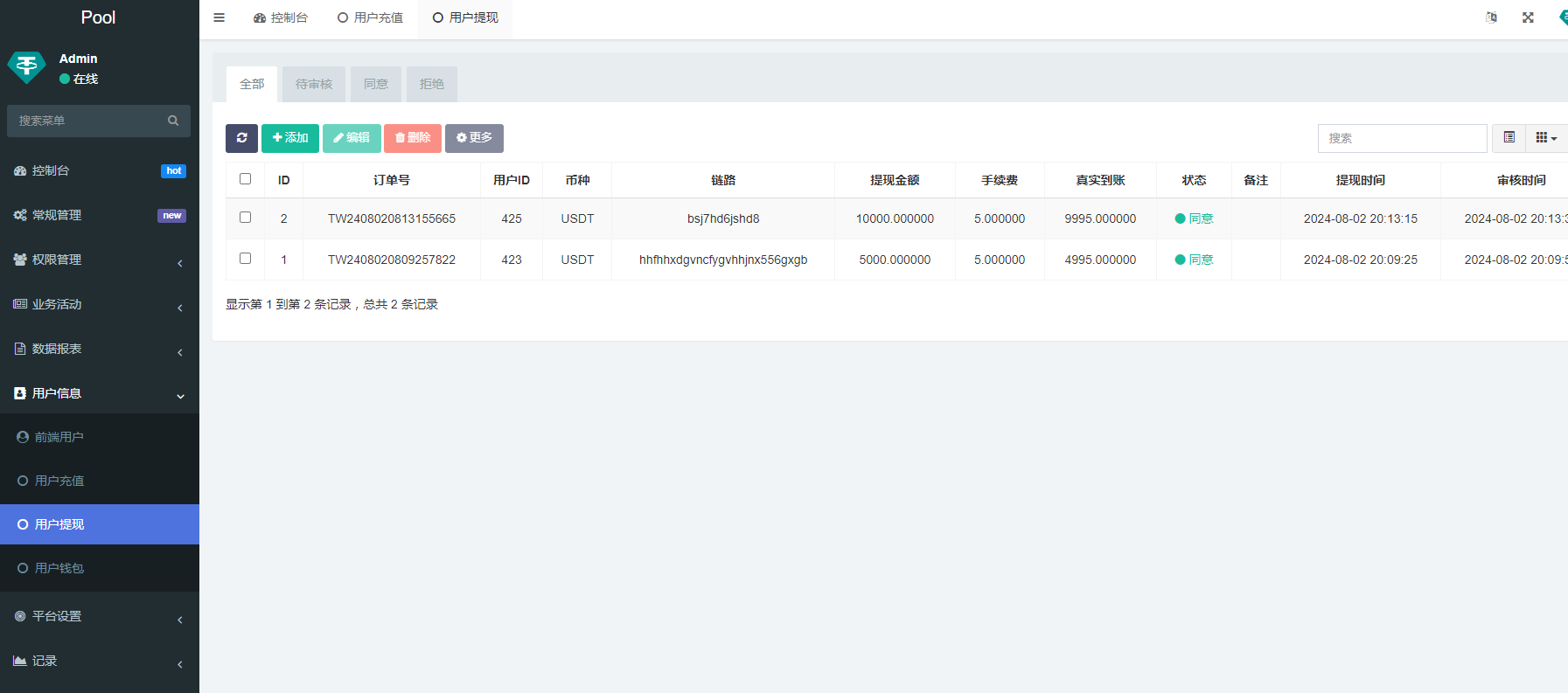Open the 用户充值 top tab

click(x=371, y=17)
